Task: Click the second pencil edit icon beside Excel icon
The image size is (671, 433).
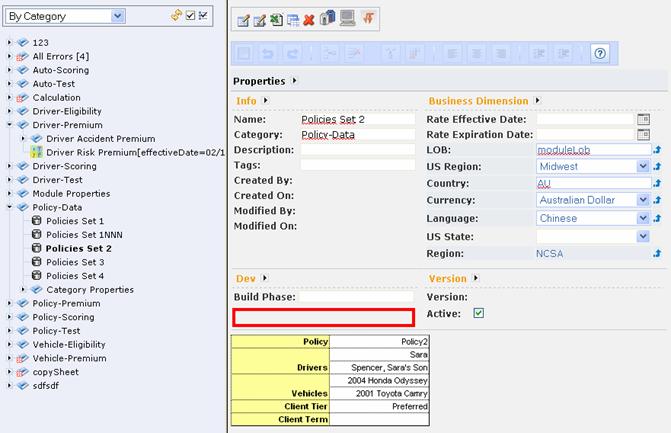Action: click(x=260, y=20)
